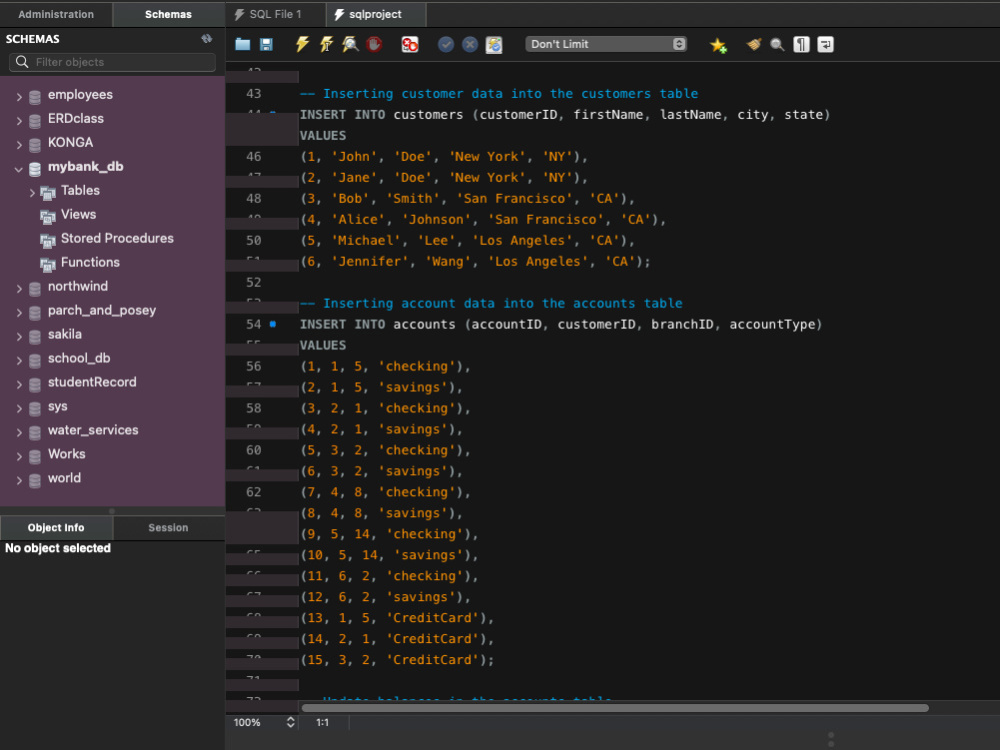
Task: Collapse the mybank_db schema
Action: pyautogui.click(x=18, y=169)
